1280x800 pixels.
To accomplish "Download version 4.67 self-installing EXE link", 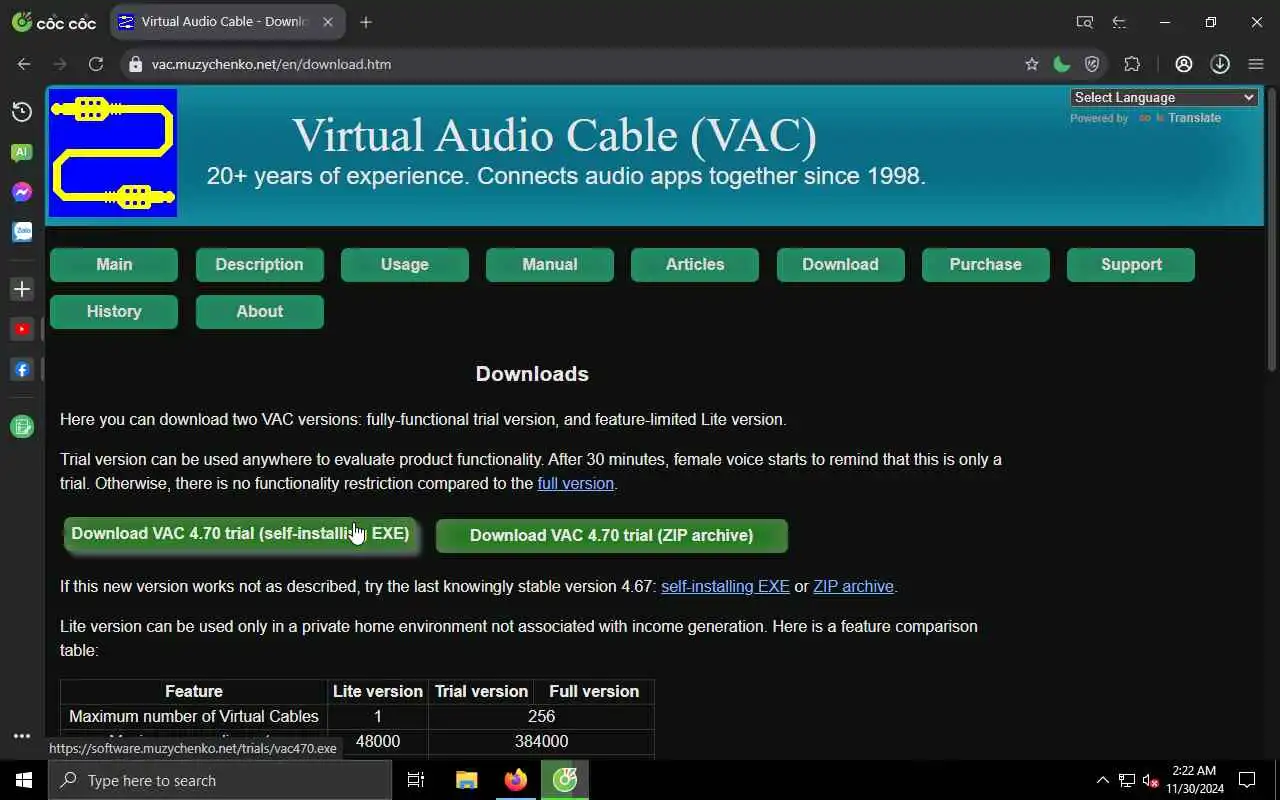I will click(725, 587).
